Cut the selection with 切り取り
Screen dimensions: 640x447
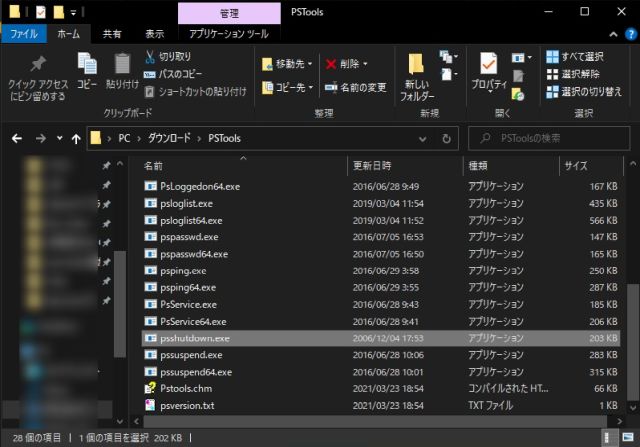[168, 56]
